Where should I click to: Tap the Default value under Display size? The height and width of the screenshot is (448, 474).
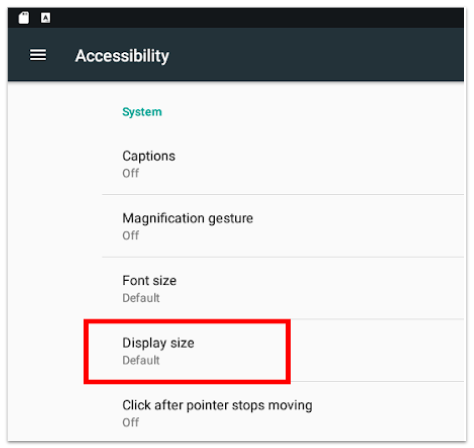[x=141, y=360]
